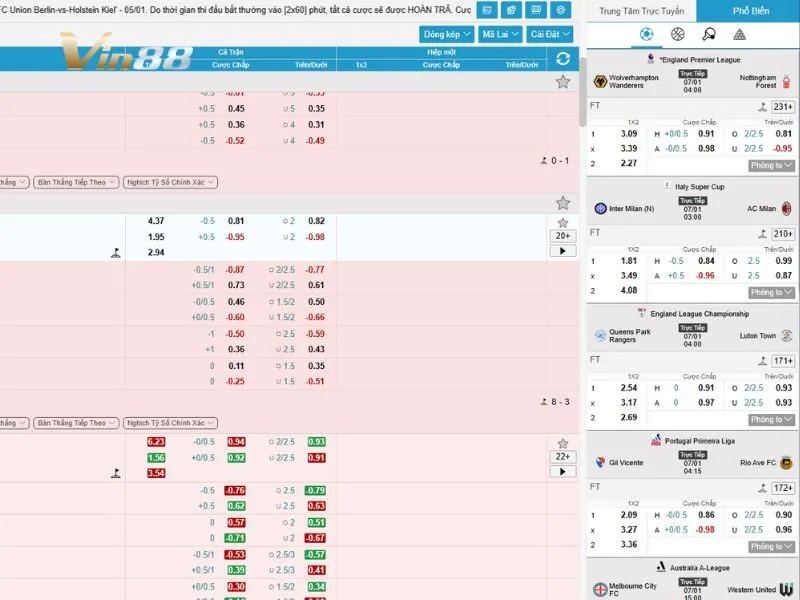Select the table tennis paddle icon
The image size is (800, 600).
click(x=709, y=34)
